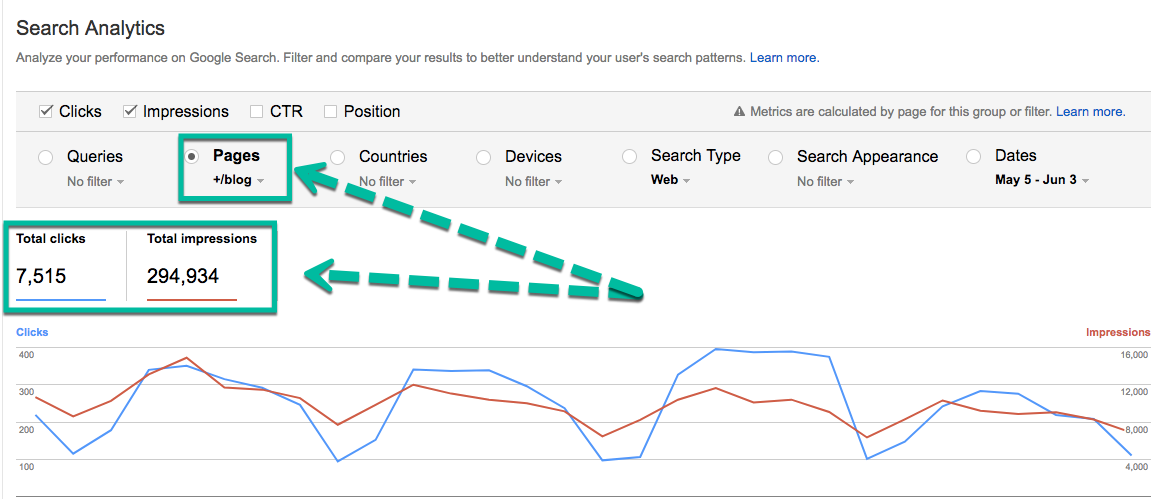Viewport: 1174px width, 499px height.
Task: Click Learn more link beside metrics warning
Action: [x=1090, y=112]
